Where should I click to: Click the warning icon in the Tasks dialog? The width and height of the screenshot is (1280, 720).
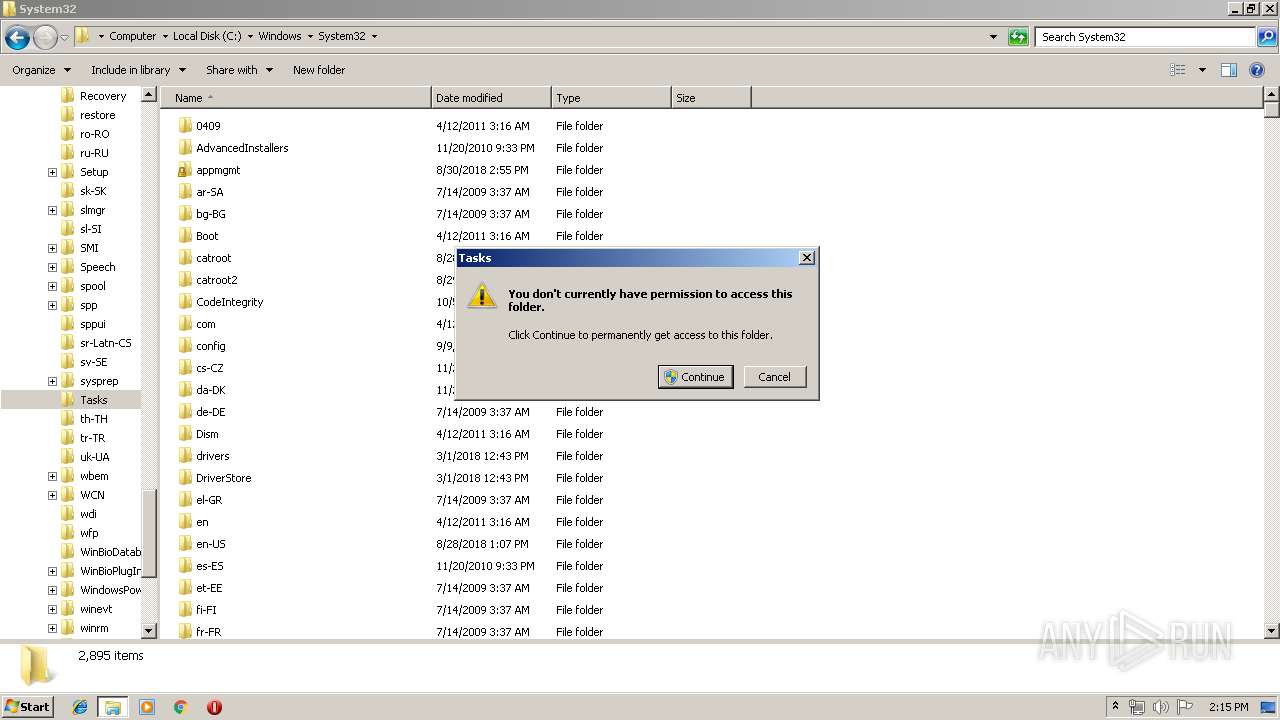[482, 296]
